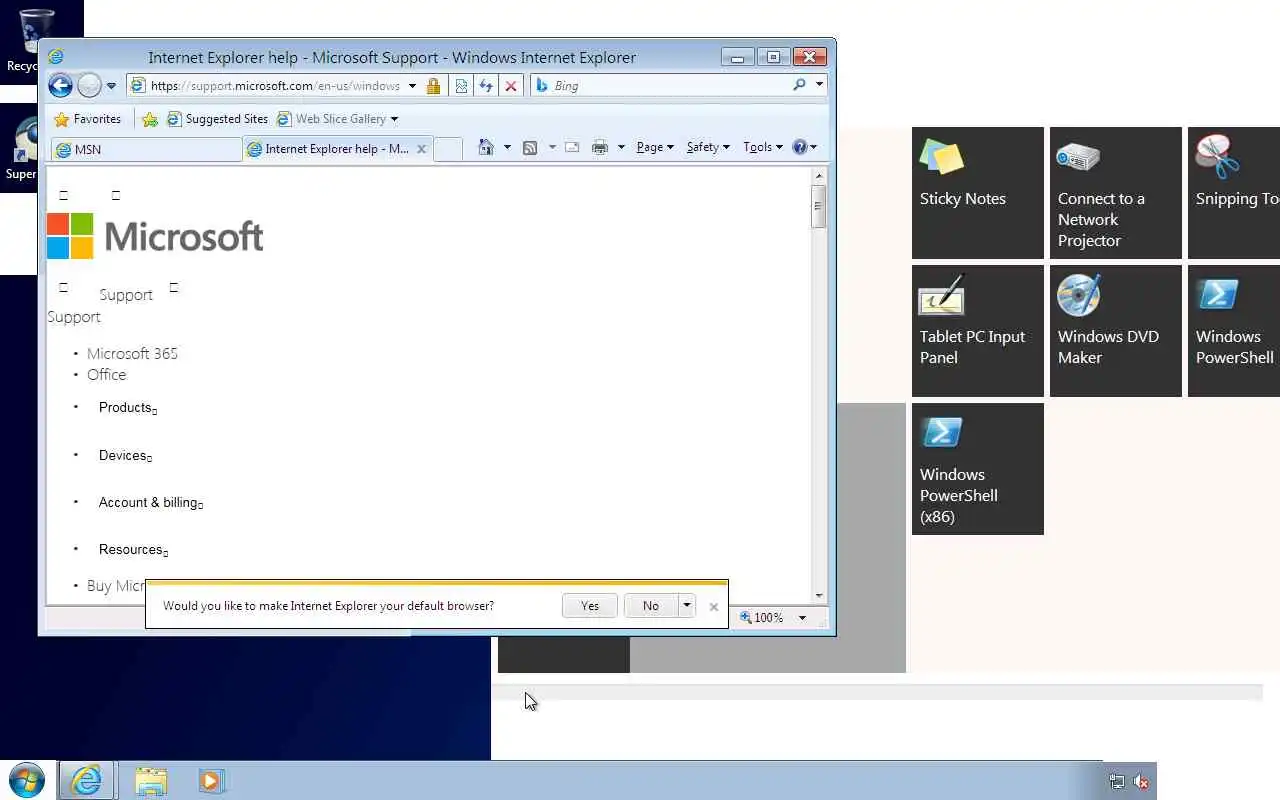Screen dimensions: 1280x800
Task: Expand the Home button dropdown arrow
Action: coord(507,147)
